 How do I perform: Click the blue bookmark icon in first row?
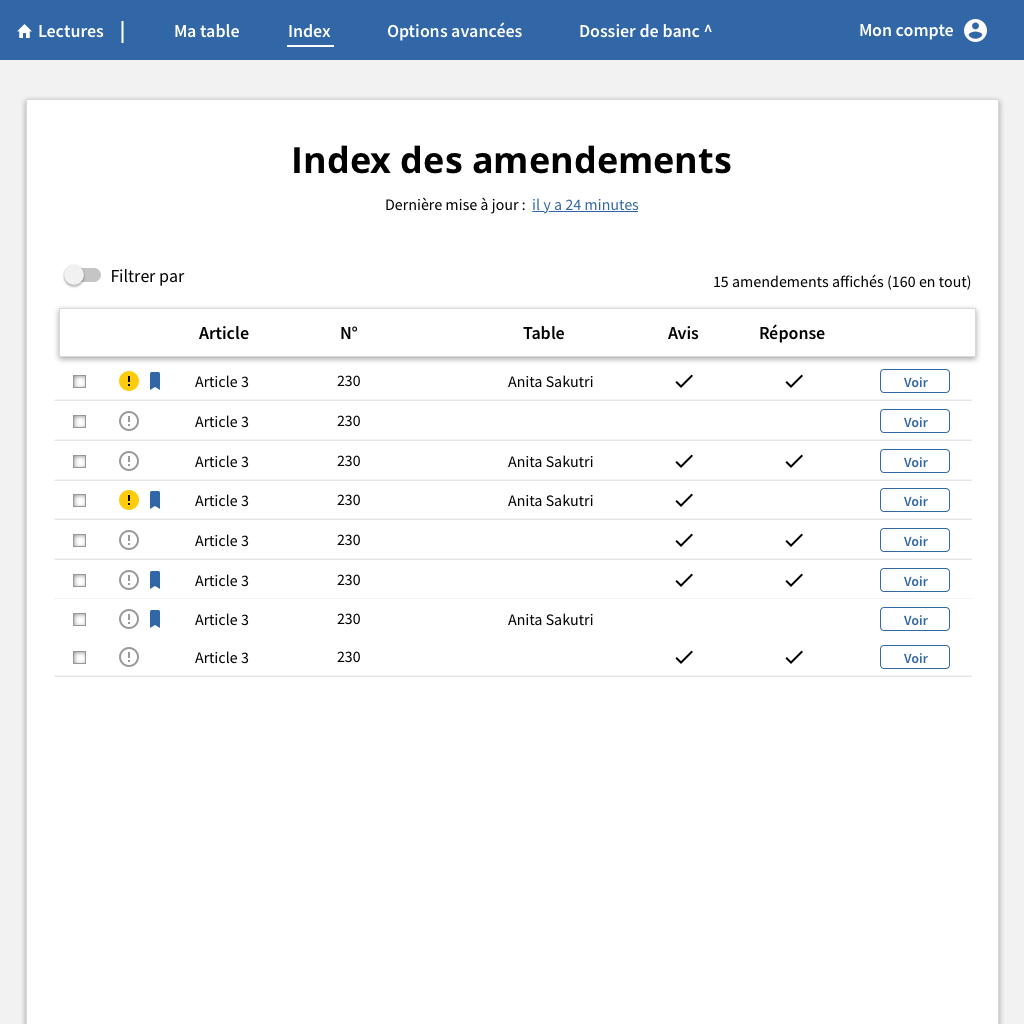tap(155, 381)
